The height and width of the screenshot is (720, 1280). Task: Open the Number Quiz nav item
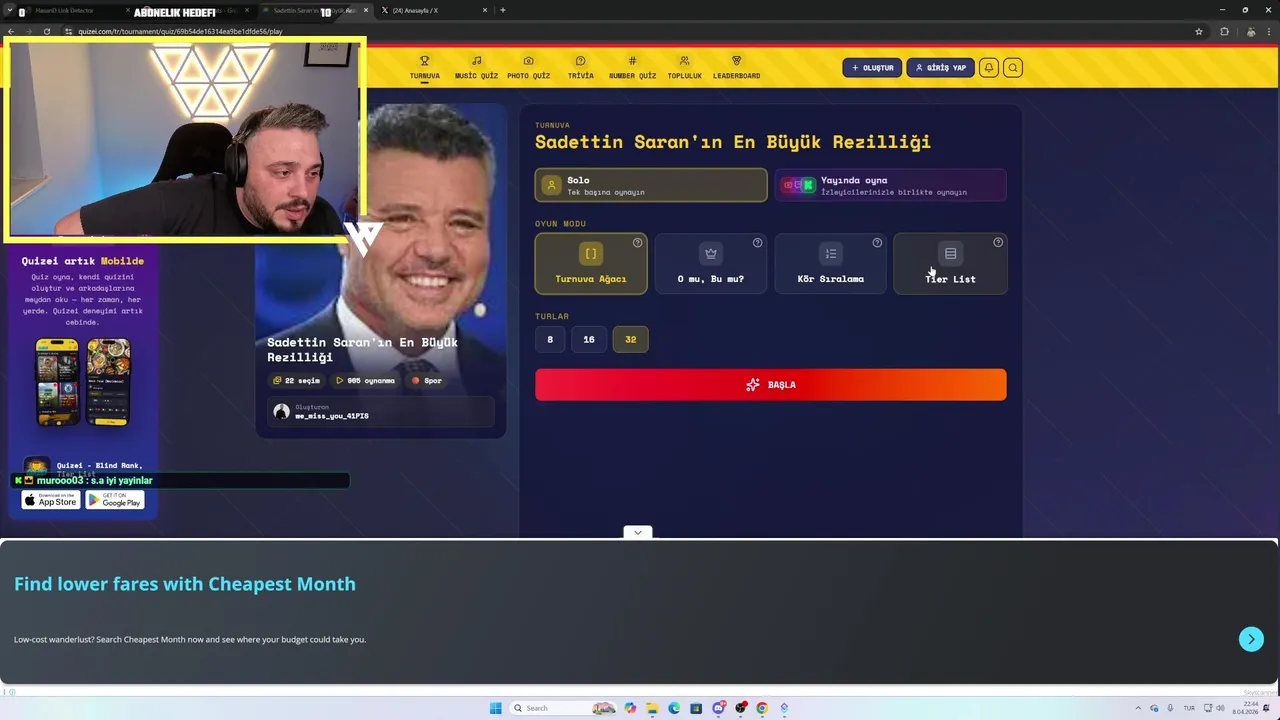[x=632, y=67]
